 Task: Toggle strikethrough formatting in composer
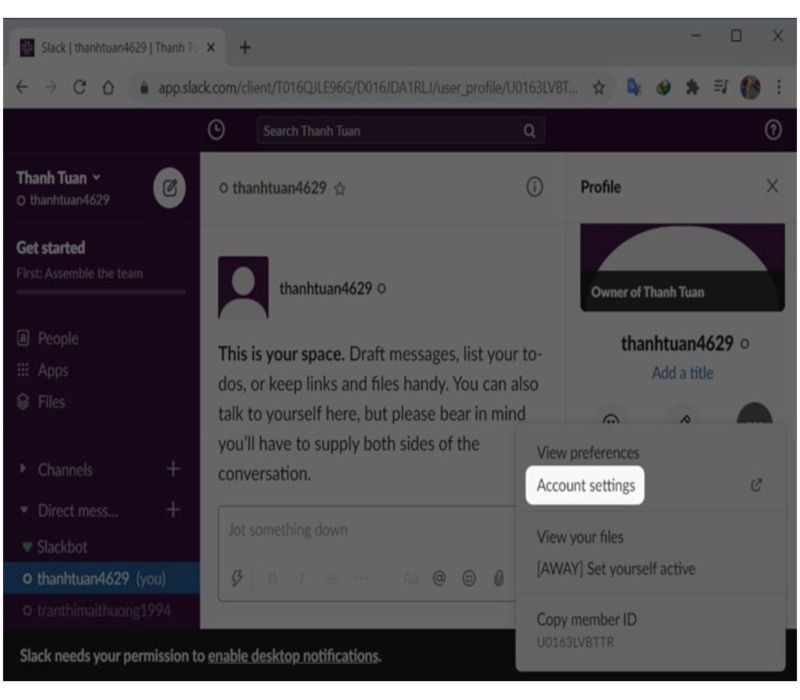click(331, 579)
